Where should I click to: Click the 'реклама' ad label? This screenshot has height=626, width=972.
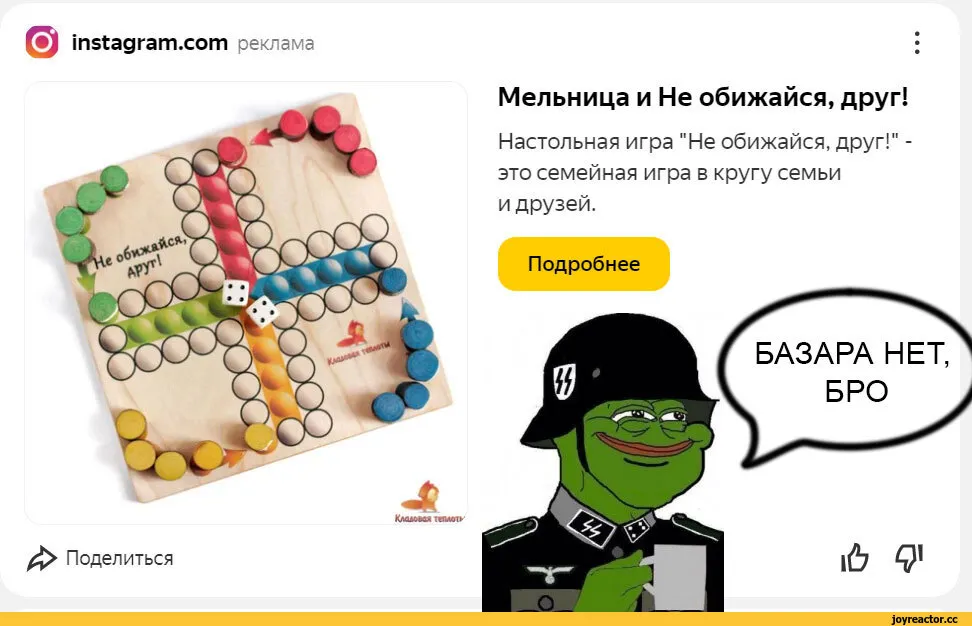(x=276, y=44)
